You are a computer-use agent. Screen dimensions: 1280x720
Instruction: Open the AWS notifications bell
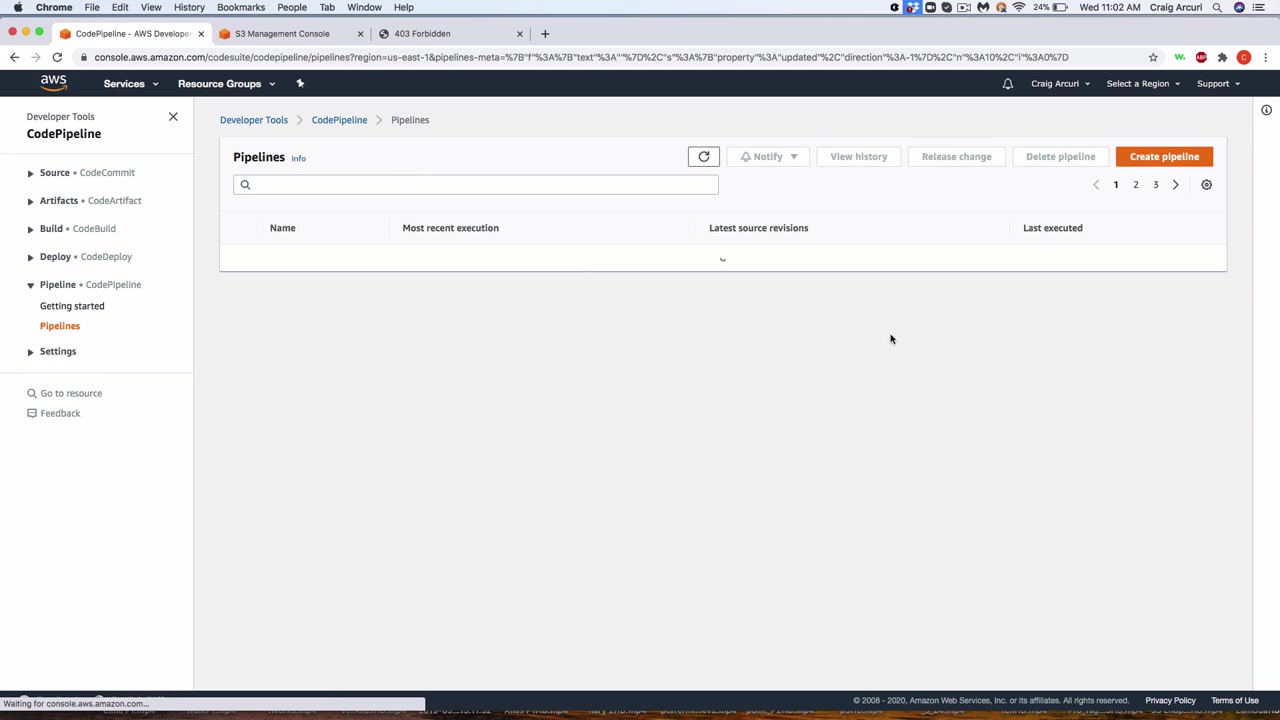coord(1008,84)
